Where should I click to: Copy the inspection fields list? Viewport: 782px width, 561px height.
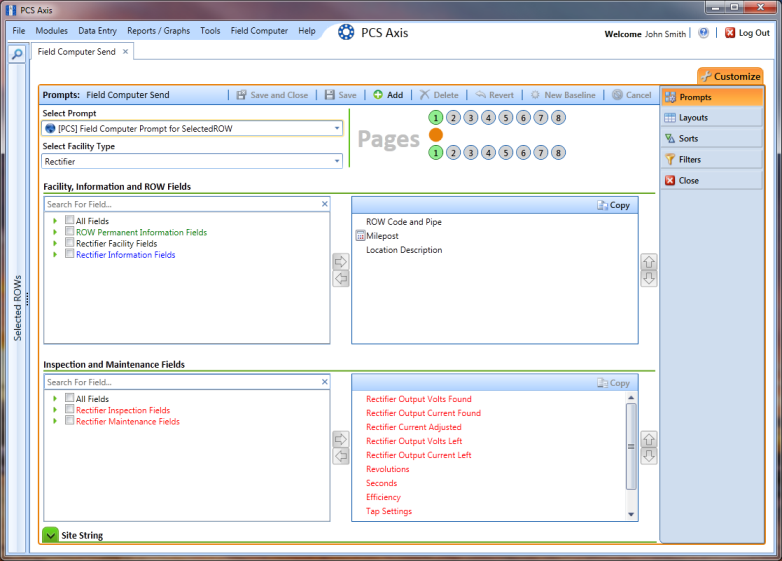pos(613,383)
